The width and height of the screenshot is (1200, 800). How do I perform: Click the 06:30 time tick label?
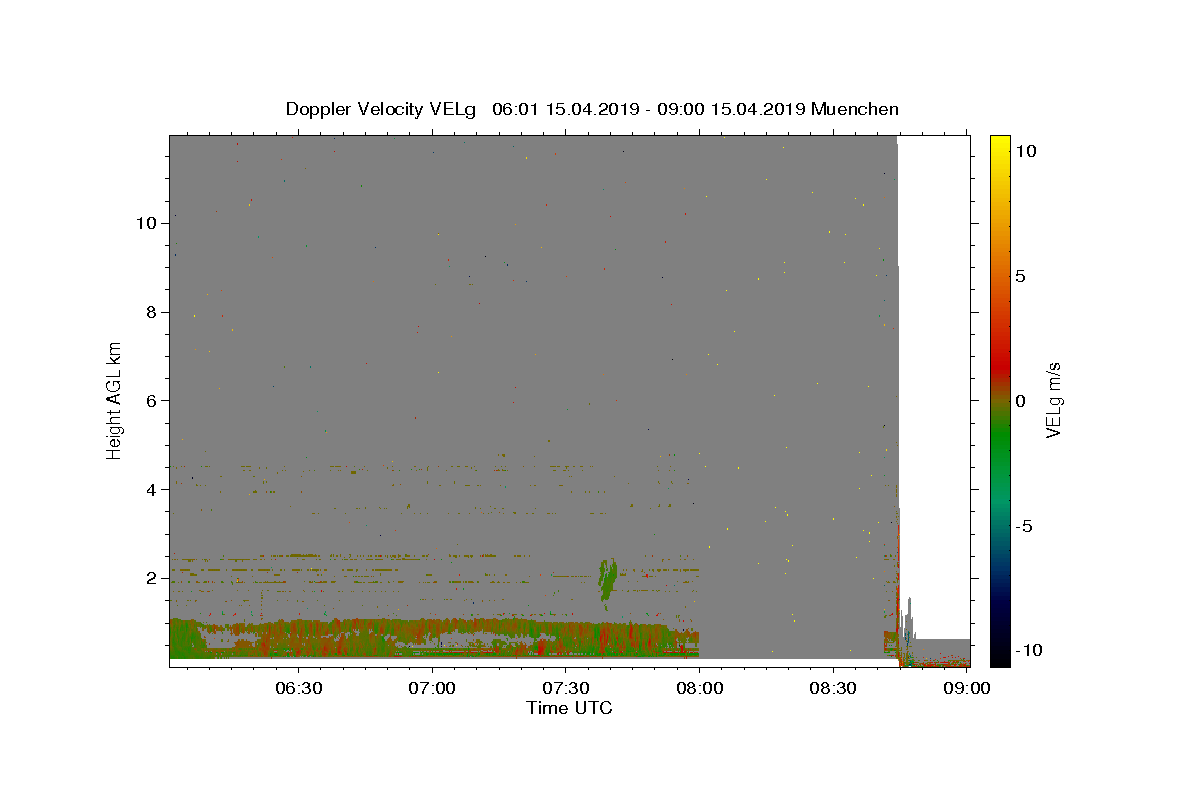pyautogui.click(x=300, y=689)
